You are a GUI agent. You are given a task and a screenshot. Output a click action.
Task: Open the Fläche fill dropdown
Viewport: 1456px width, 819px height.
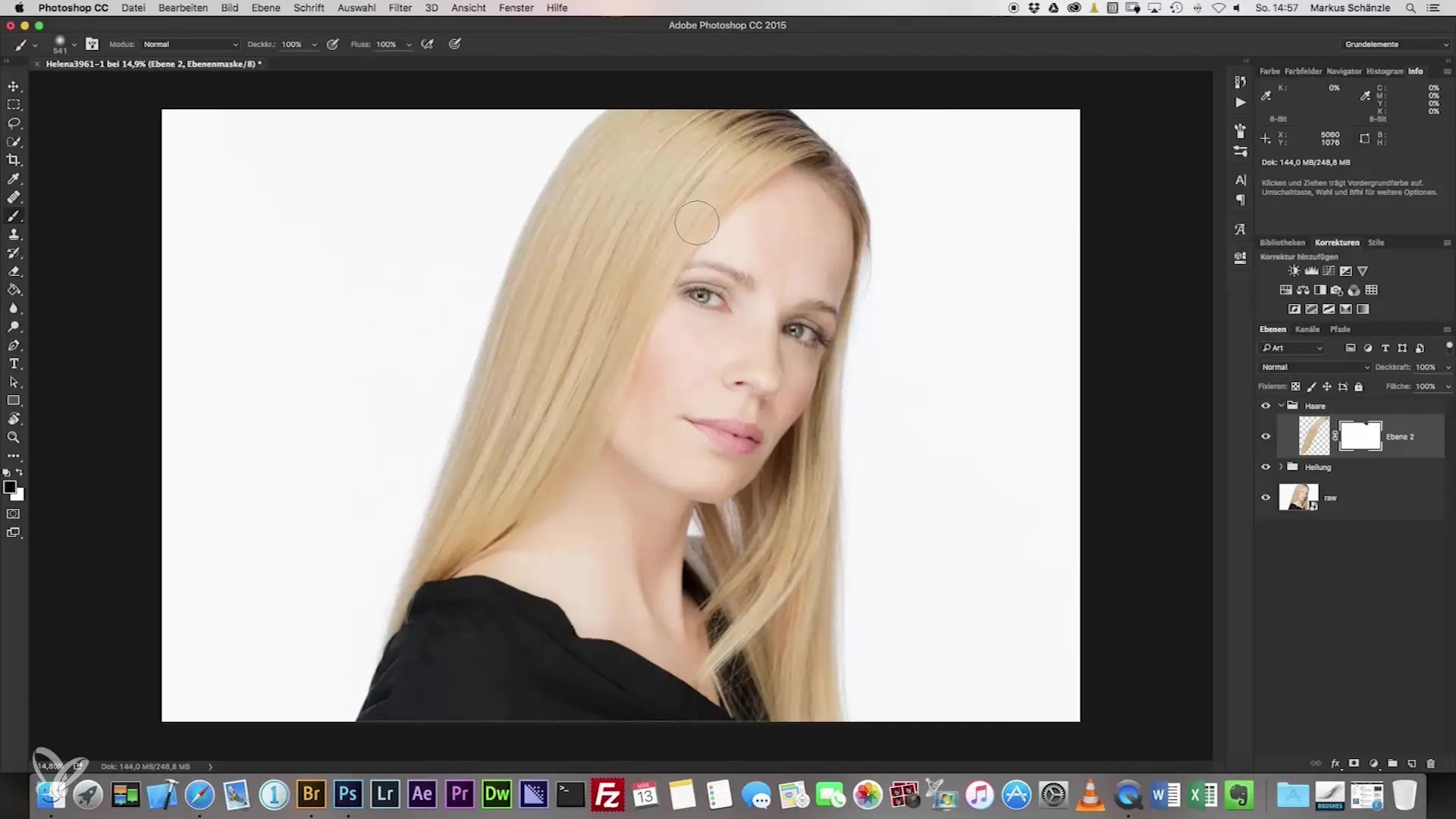(1448, 387)
